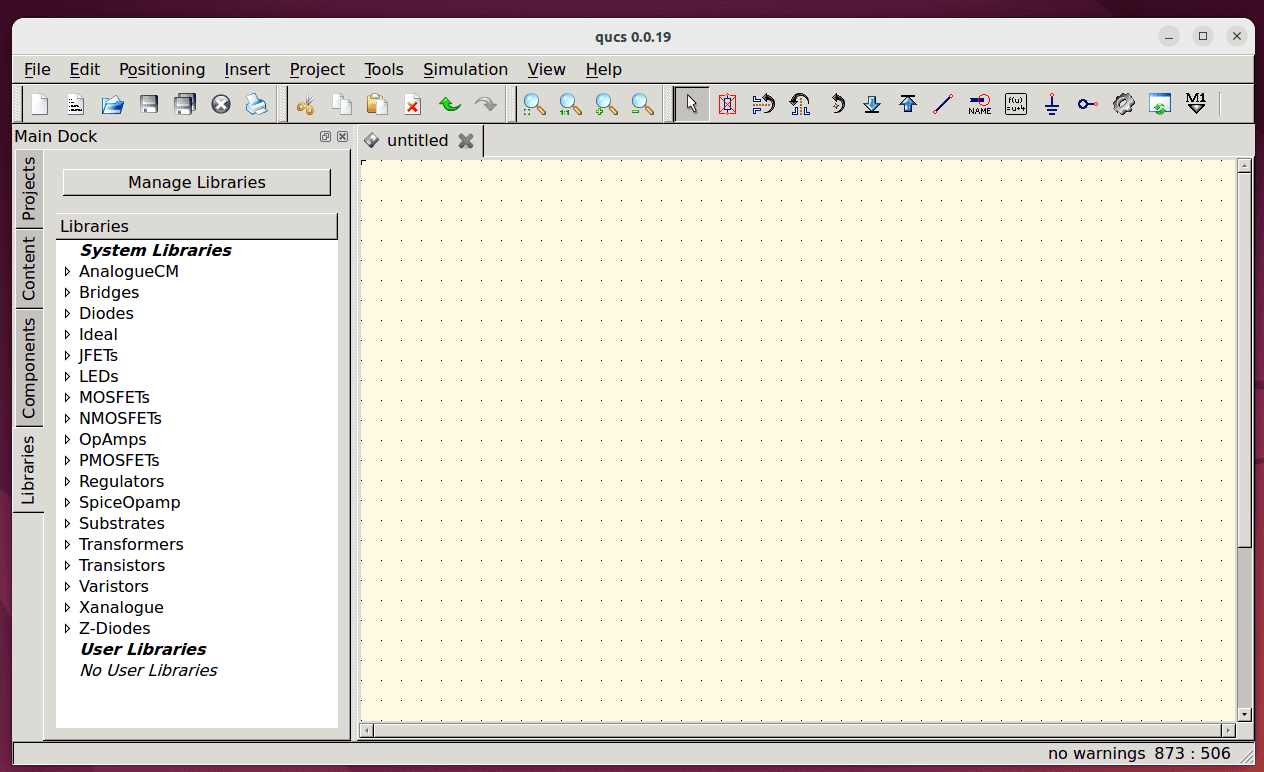Close the untitled document tab
Image resolution: width=1264 pixels, height=772 pixels.
tap(465, 141)
